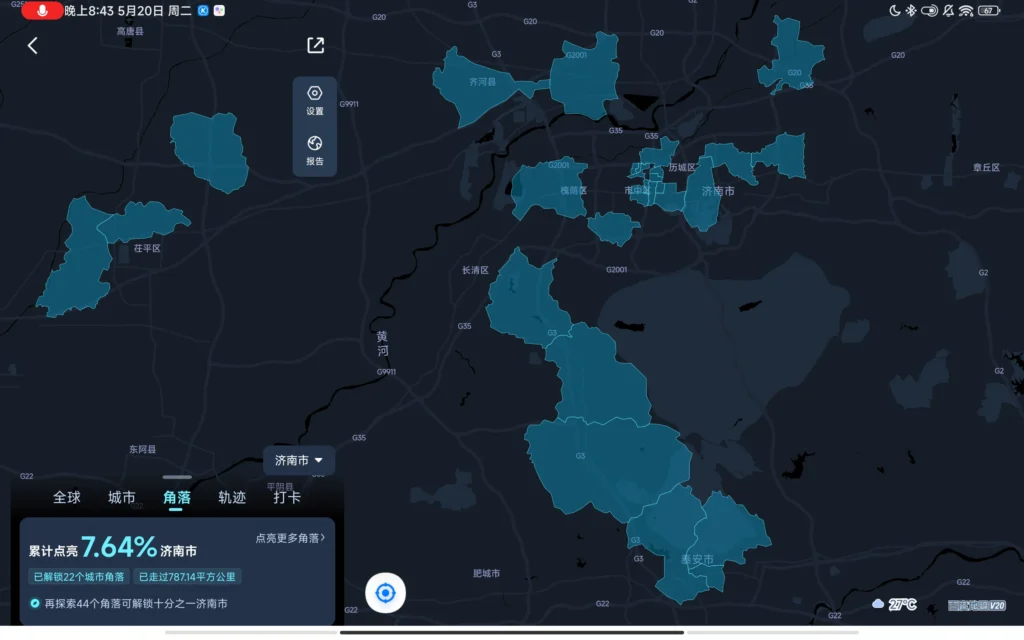Open the 打卡 tab
The width and height of the screenshot is (1024, 640).
click(x=287, y=497)
